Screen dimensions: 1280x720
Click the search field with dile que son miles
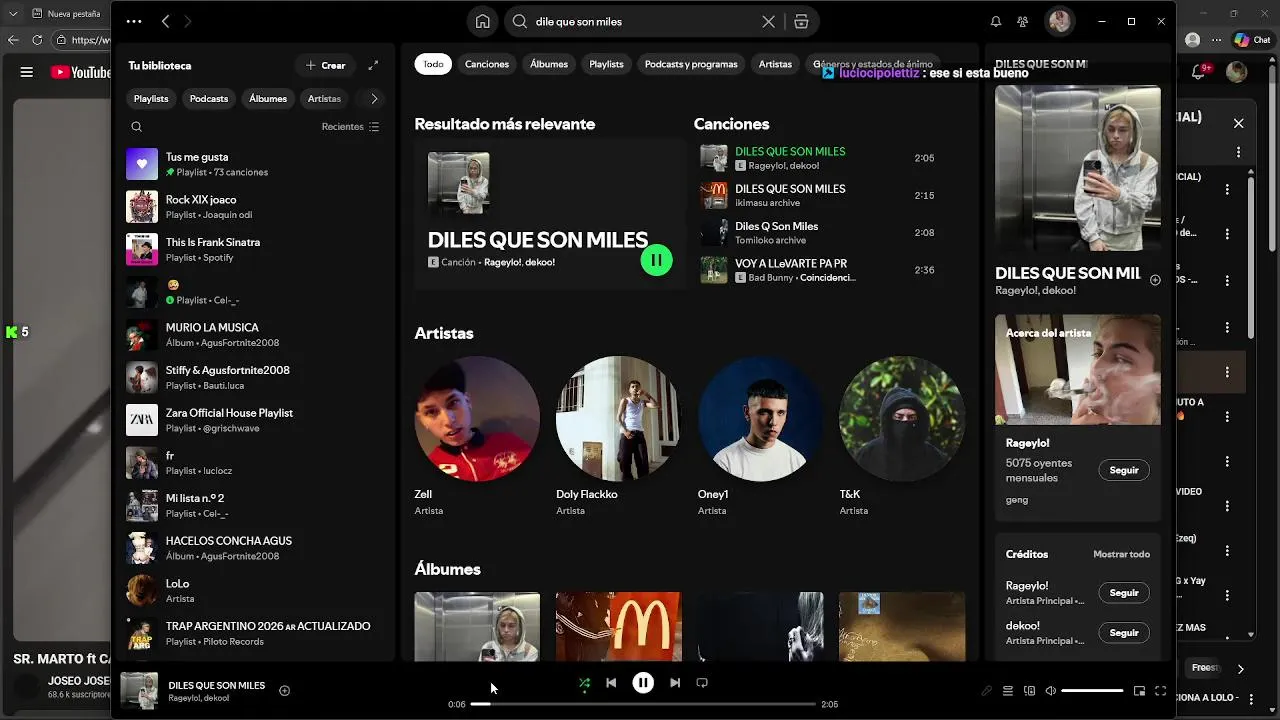[x=645, y=21]
